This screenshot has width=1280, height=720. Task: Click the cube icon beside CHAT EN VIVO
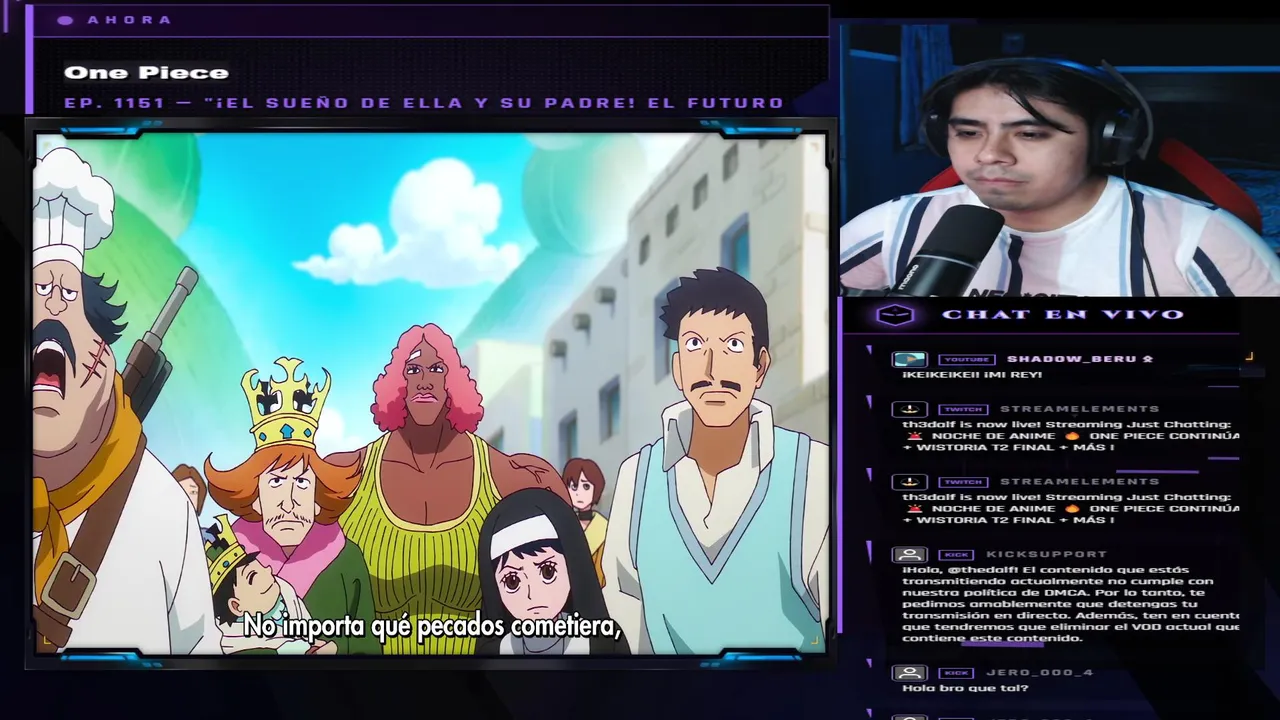tap(895, 315)
